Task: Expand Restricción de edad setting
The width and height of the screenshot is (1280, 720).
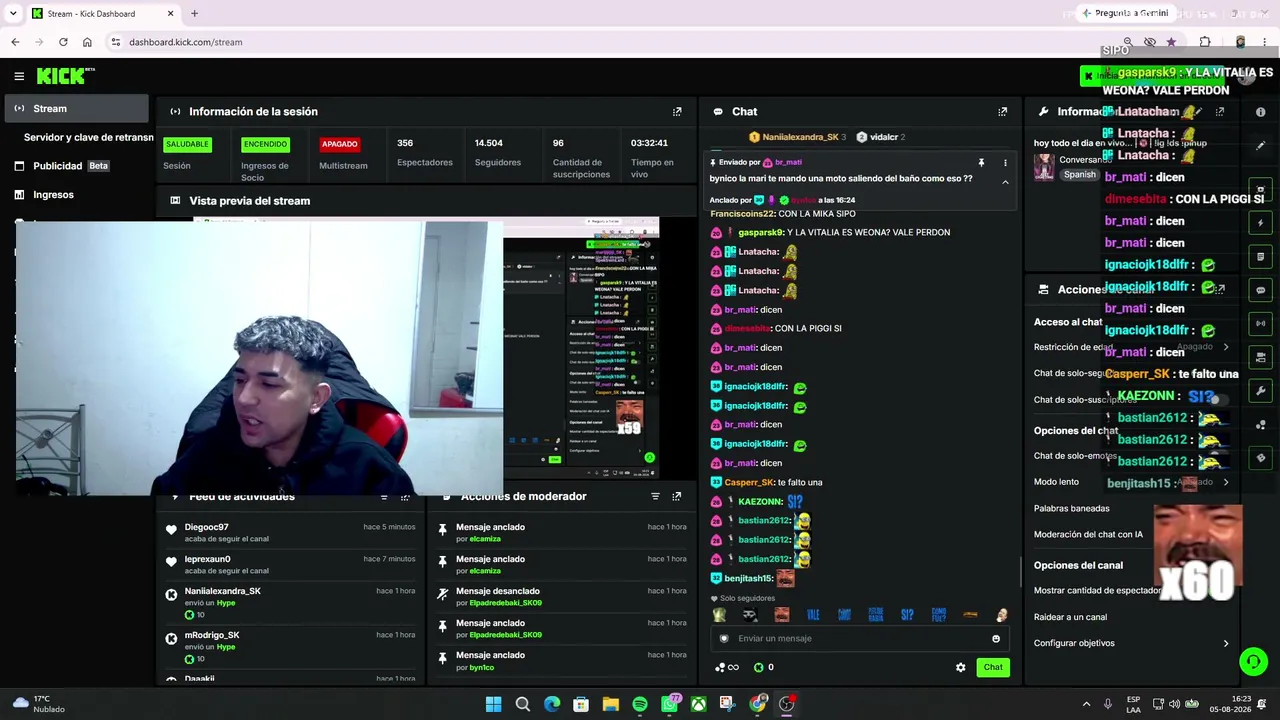Action: coord(1226,347)
